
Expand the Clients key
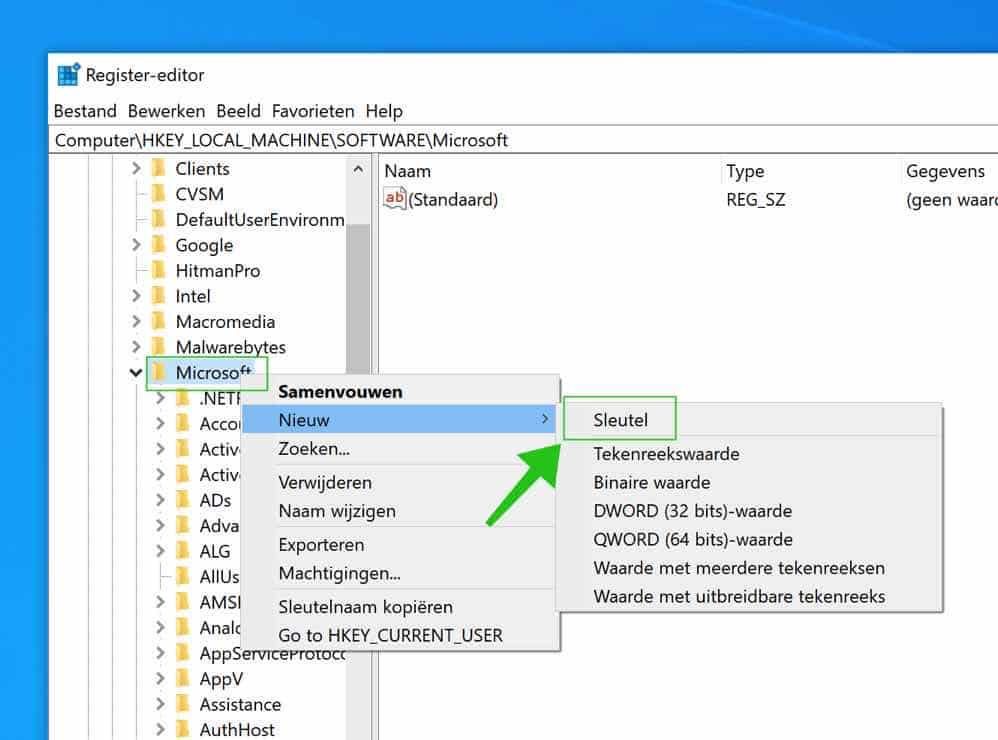click(136, 169)
